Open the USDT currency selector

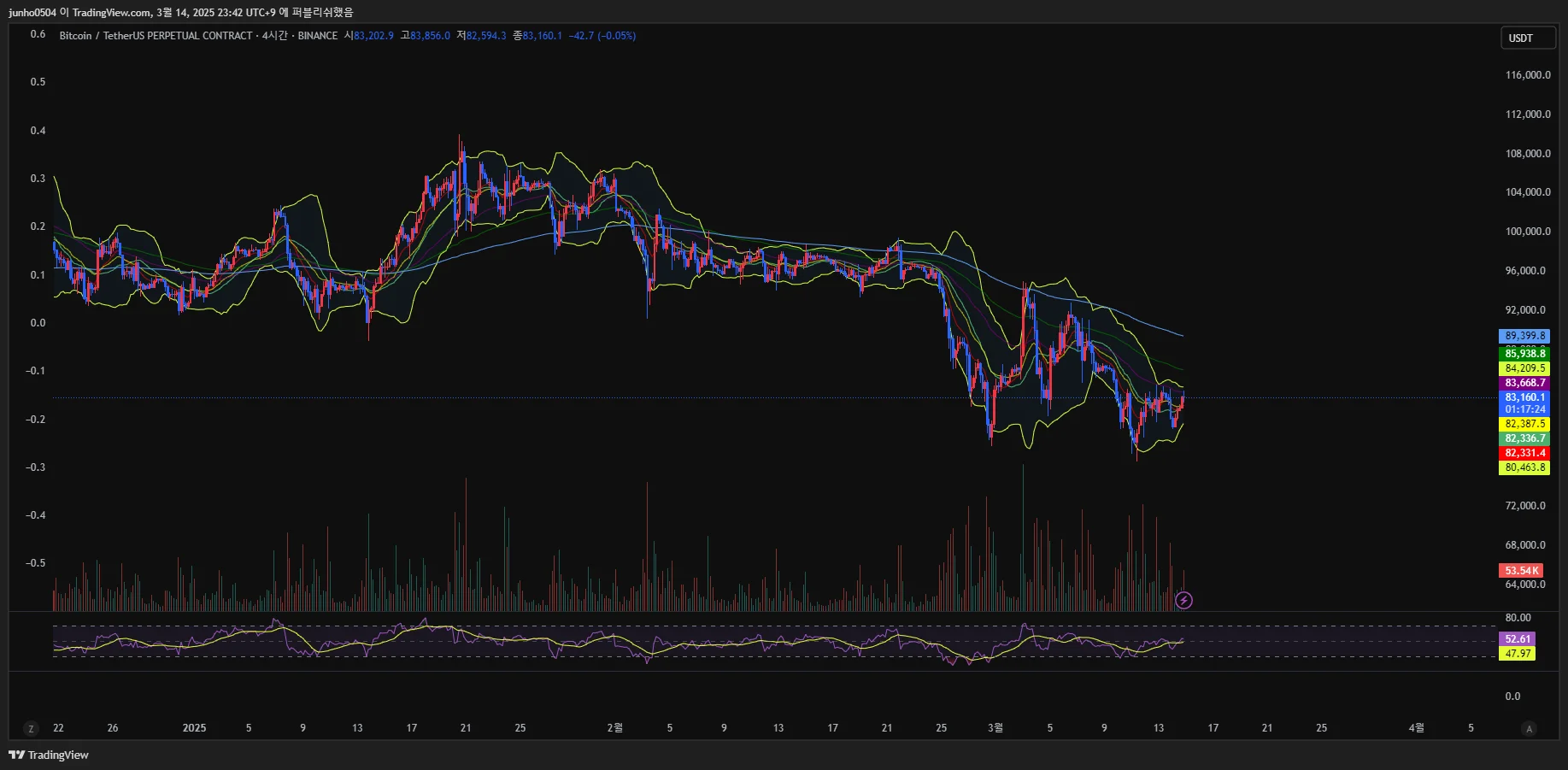(1528, 38)
